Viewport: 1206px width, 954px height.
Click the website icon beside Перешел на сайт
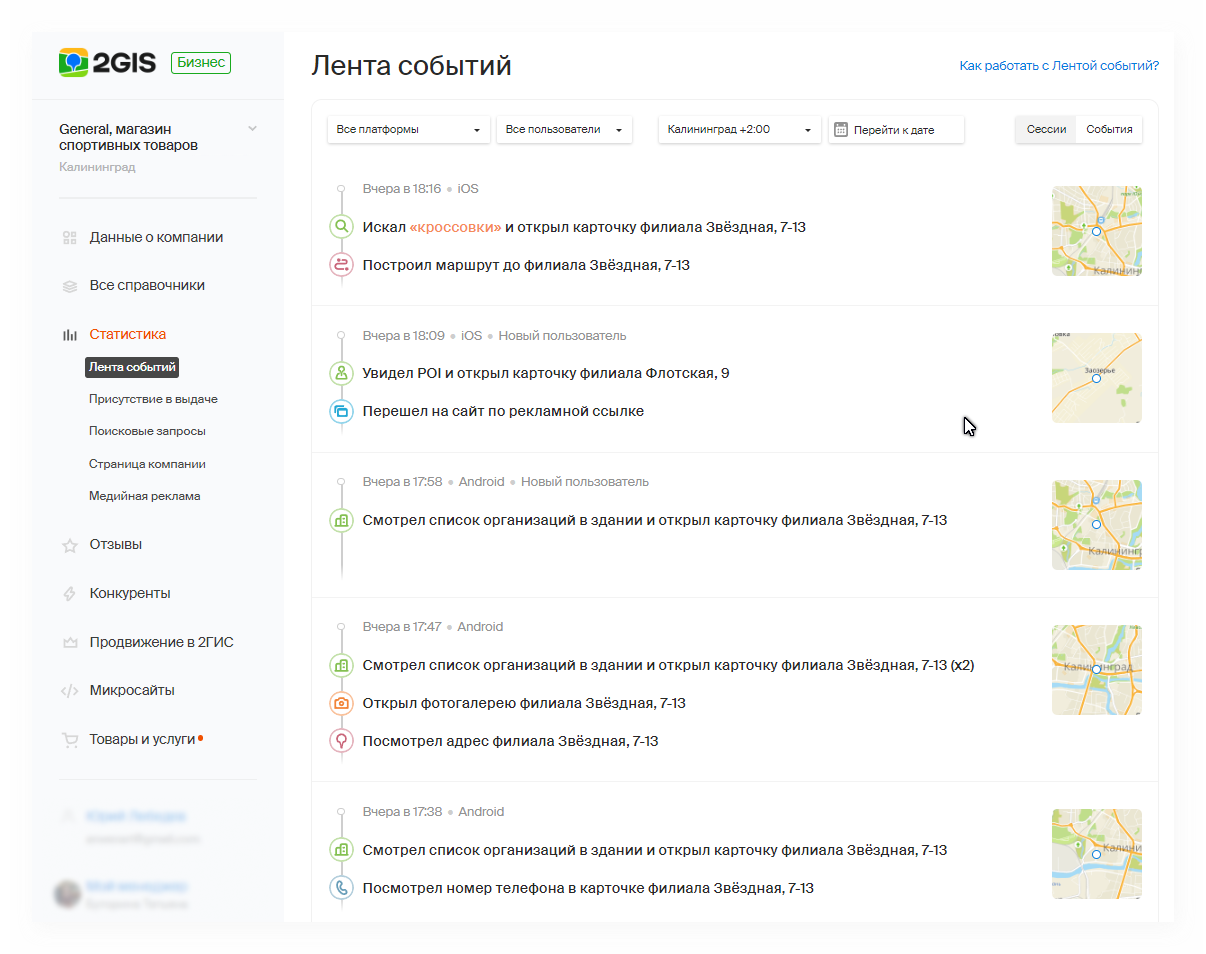click(x=342, y=411)
